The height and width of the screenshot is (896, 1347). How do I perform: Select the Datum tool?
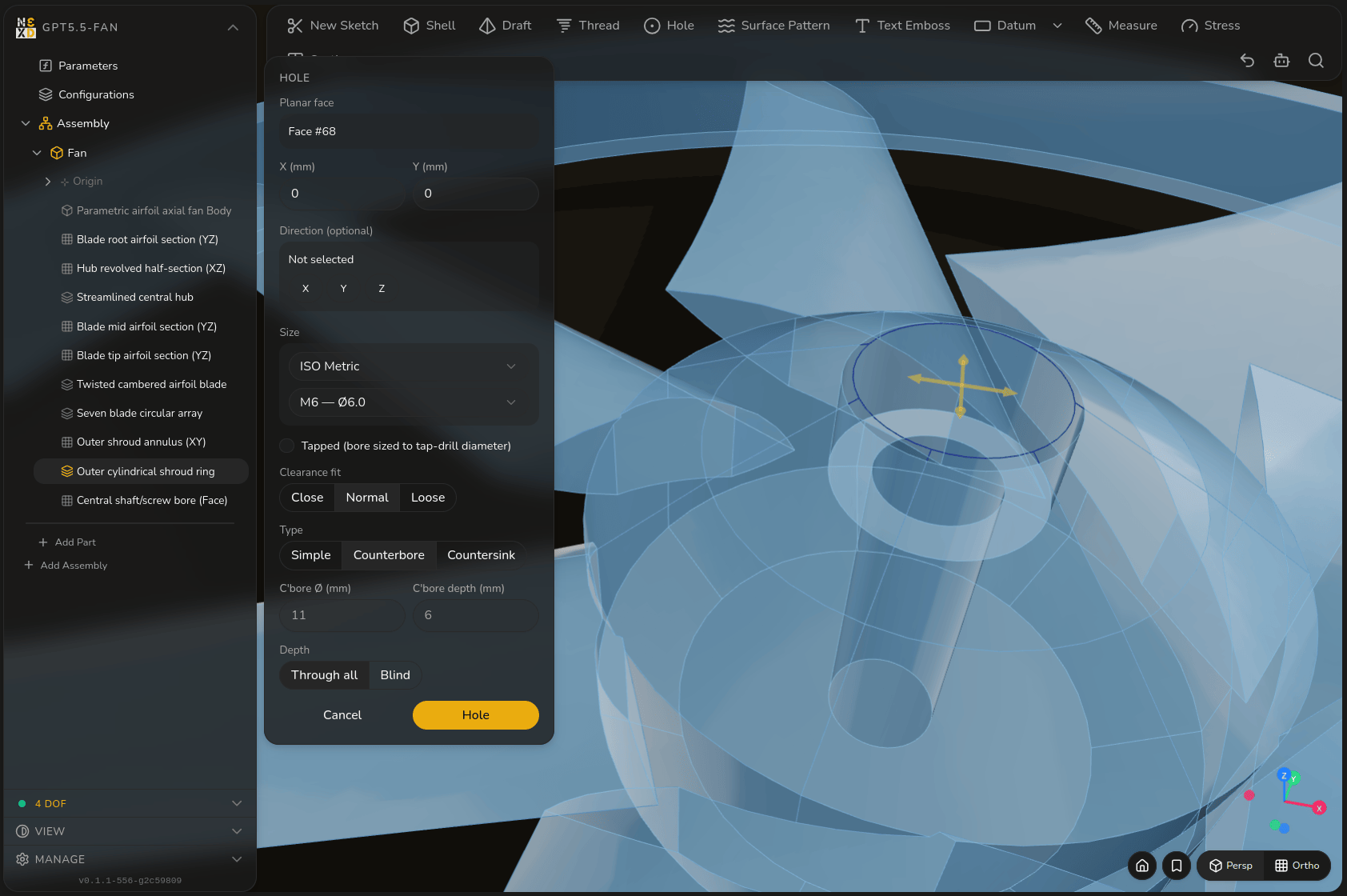pyautogui.click(x=1005, y=26)
